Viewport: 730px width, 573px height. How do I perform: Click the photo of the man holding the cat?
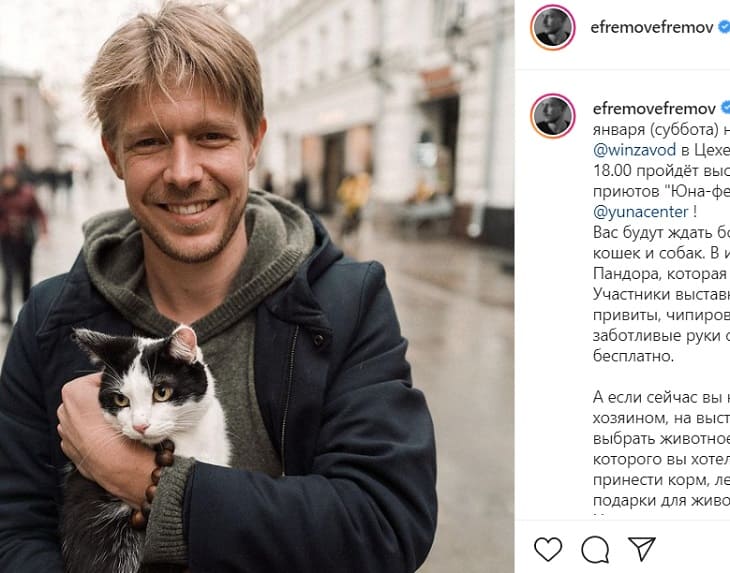[x=257, y=287]
